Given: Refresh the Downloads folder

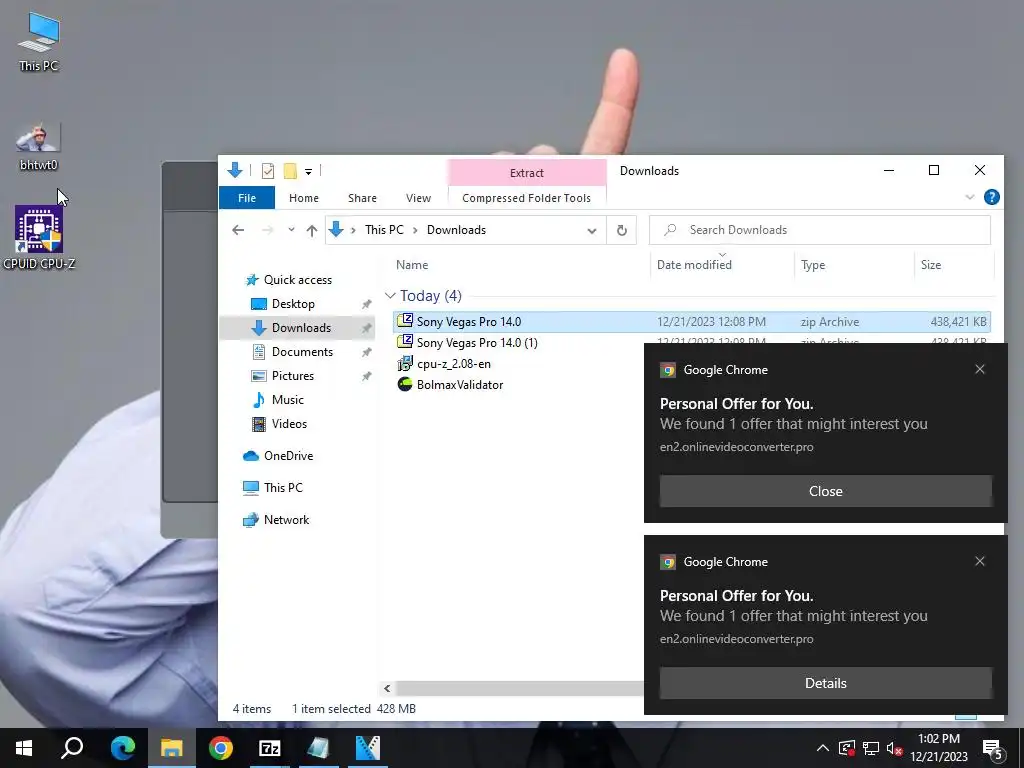Looking at the screenshot, I should pyautogui.click(x=622, y=230).
